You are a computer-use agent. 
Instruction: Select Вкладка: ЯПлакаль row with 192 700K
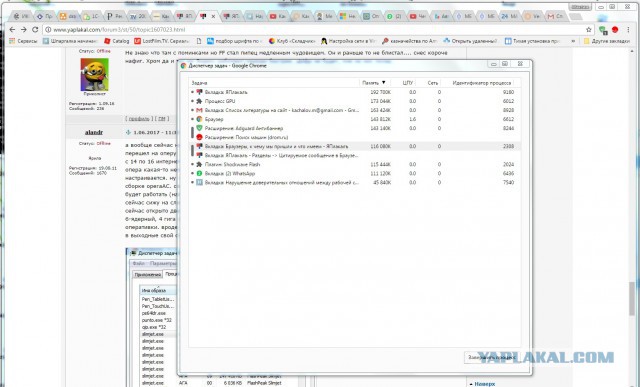[x=354, y=92]
